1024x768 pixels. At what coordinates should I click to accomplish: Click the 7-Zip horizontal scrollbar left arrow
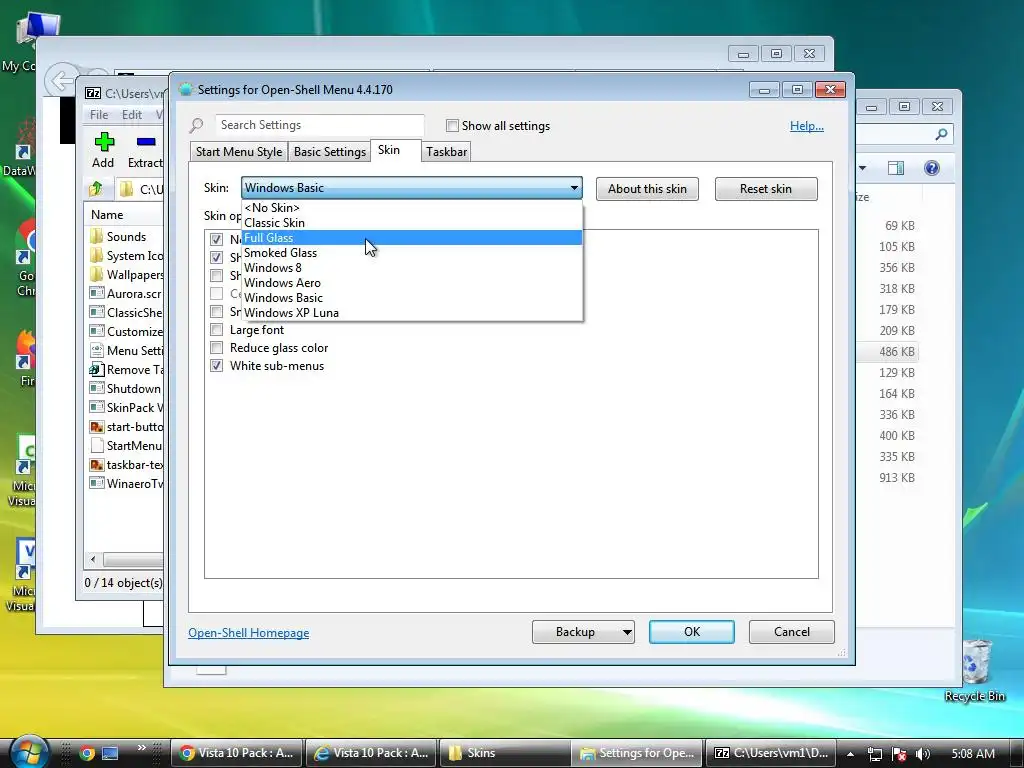point(93,559)
